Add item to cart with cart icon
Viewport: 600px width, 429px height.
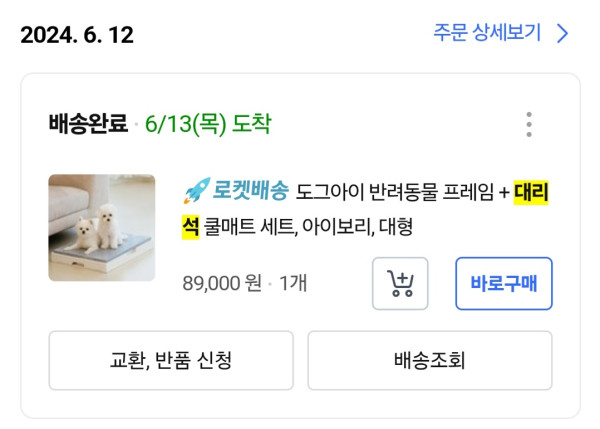(399, 284)
